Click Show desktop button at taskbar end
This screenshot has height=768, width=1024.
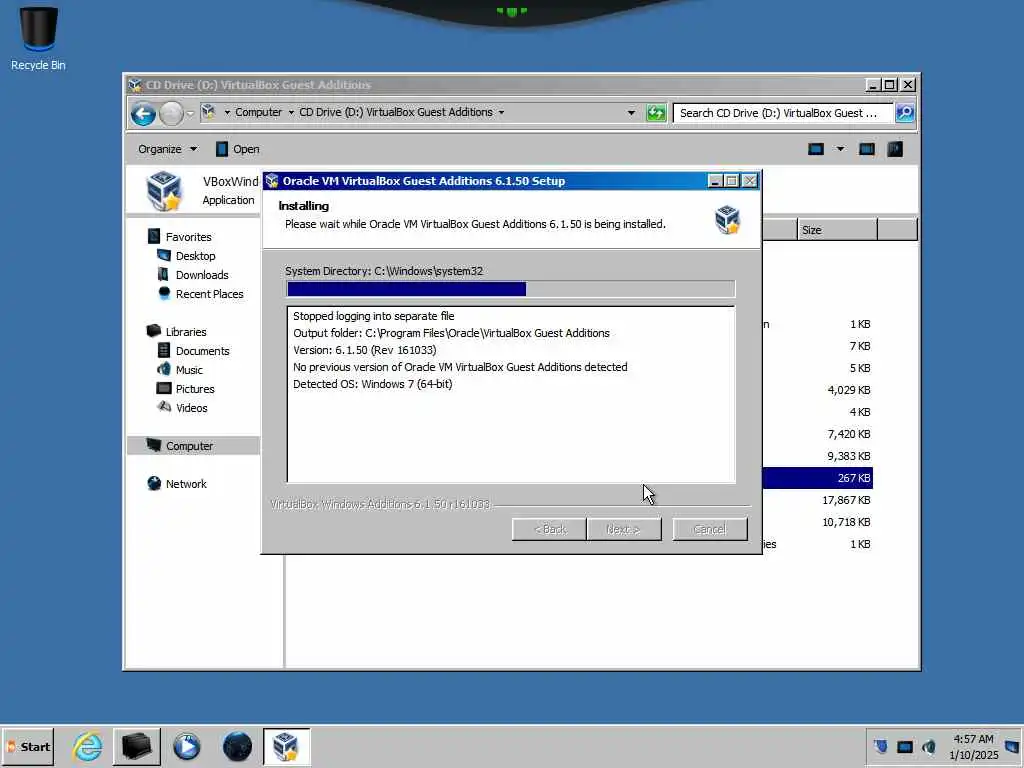1013,746
